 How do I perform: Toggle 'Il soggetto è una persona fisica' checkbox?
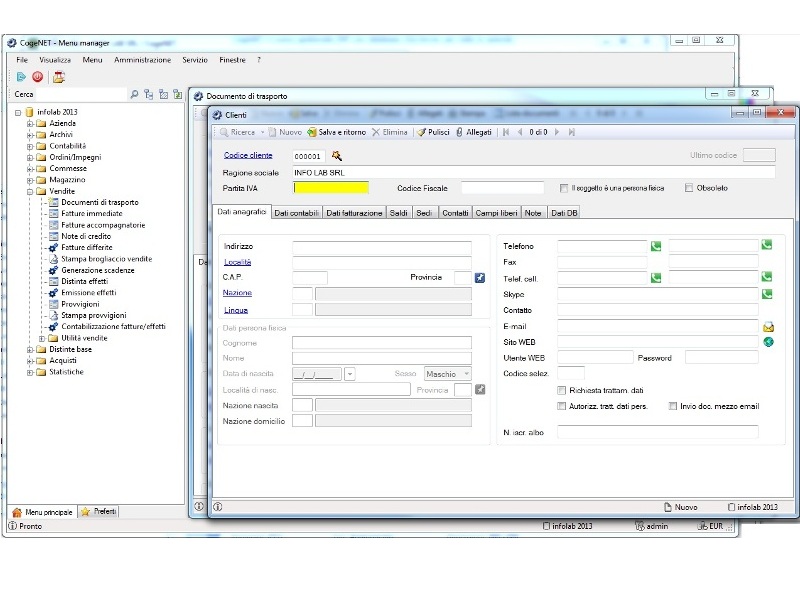tap(563, 188)
